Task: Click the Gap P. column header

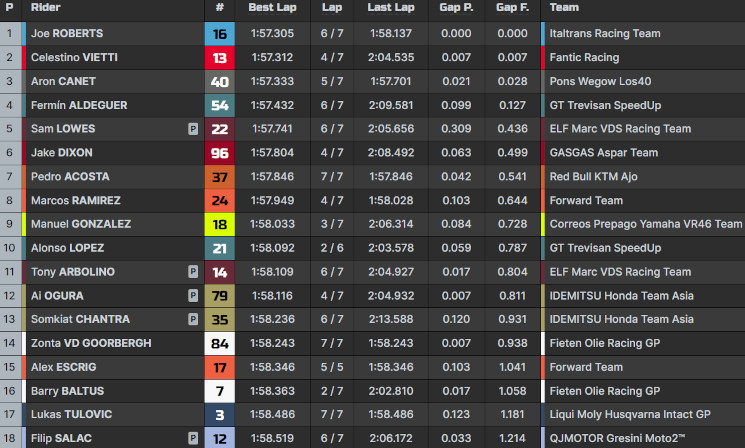Action: pyautogui.click(x=455, y=7)
